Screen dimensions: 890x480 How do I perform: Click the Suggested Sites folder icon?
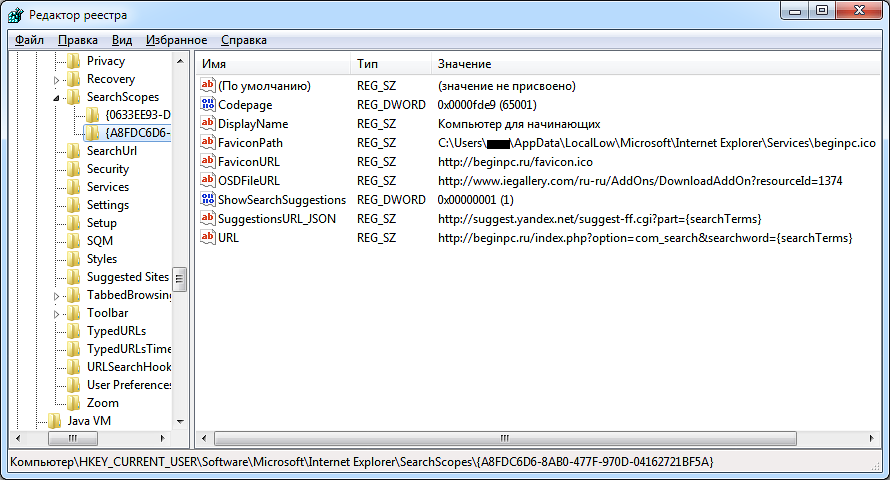(x=74, y=277)
